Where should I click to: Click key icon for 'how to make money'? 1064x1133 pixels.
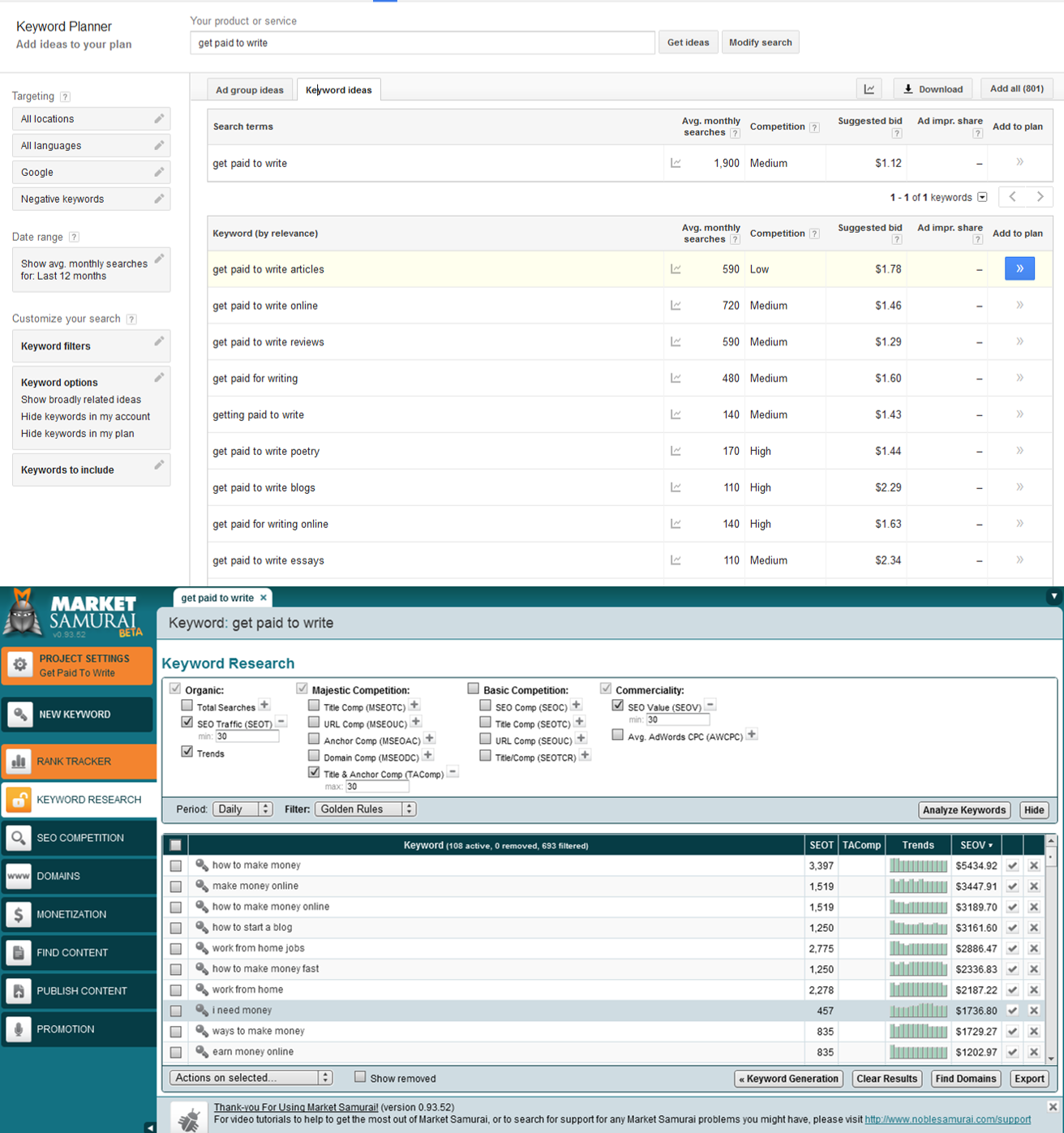tap(202, 865)
